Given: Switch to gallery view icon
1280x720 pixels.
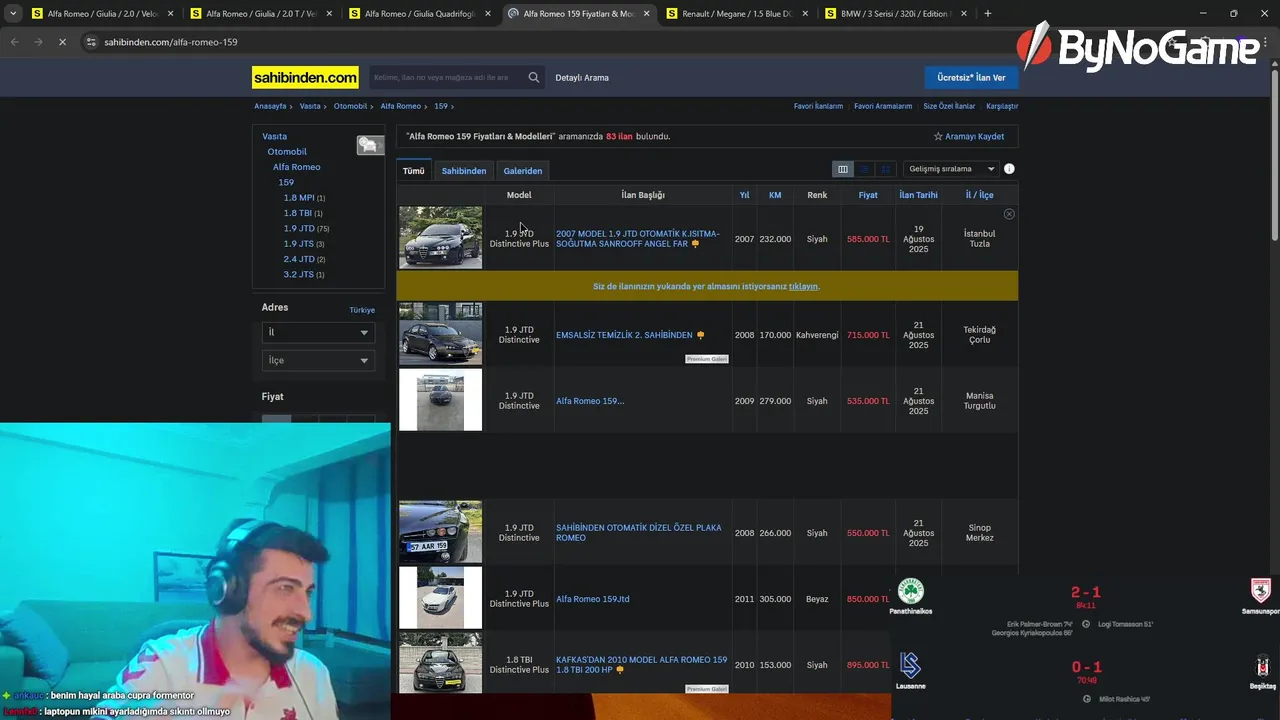Looking at the screenshot, I should point(886,169).
